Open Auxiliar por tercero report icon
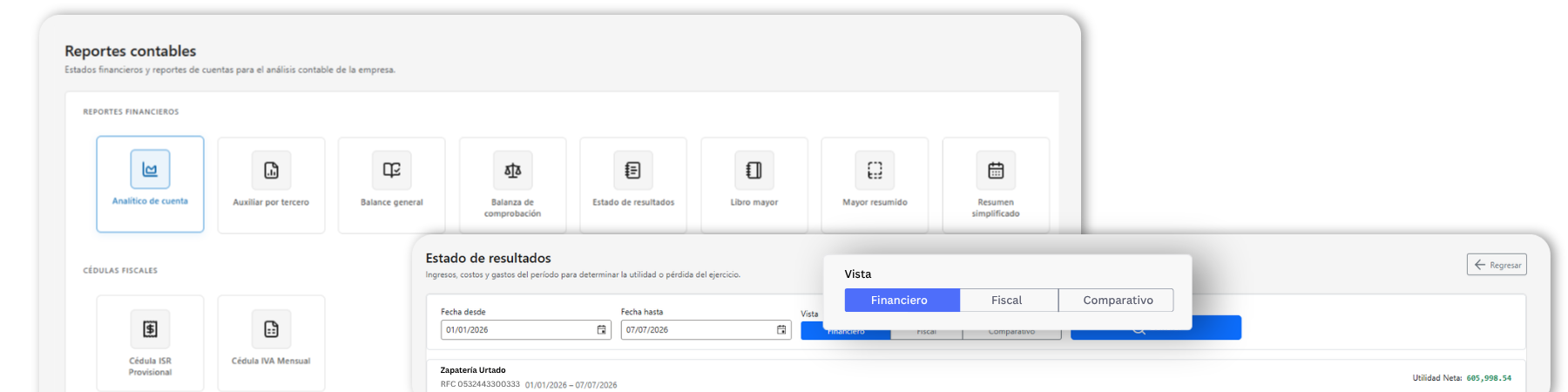 (x=271, y=170)
